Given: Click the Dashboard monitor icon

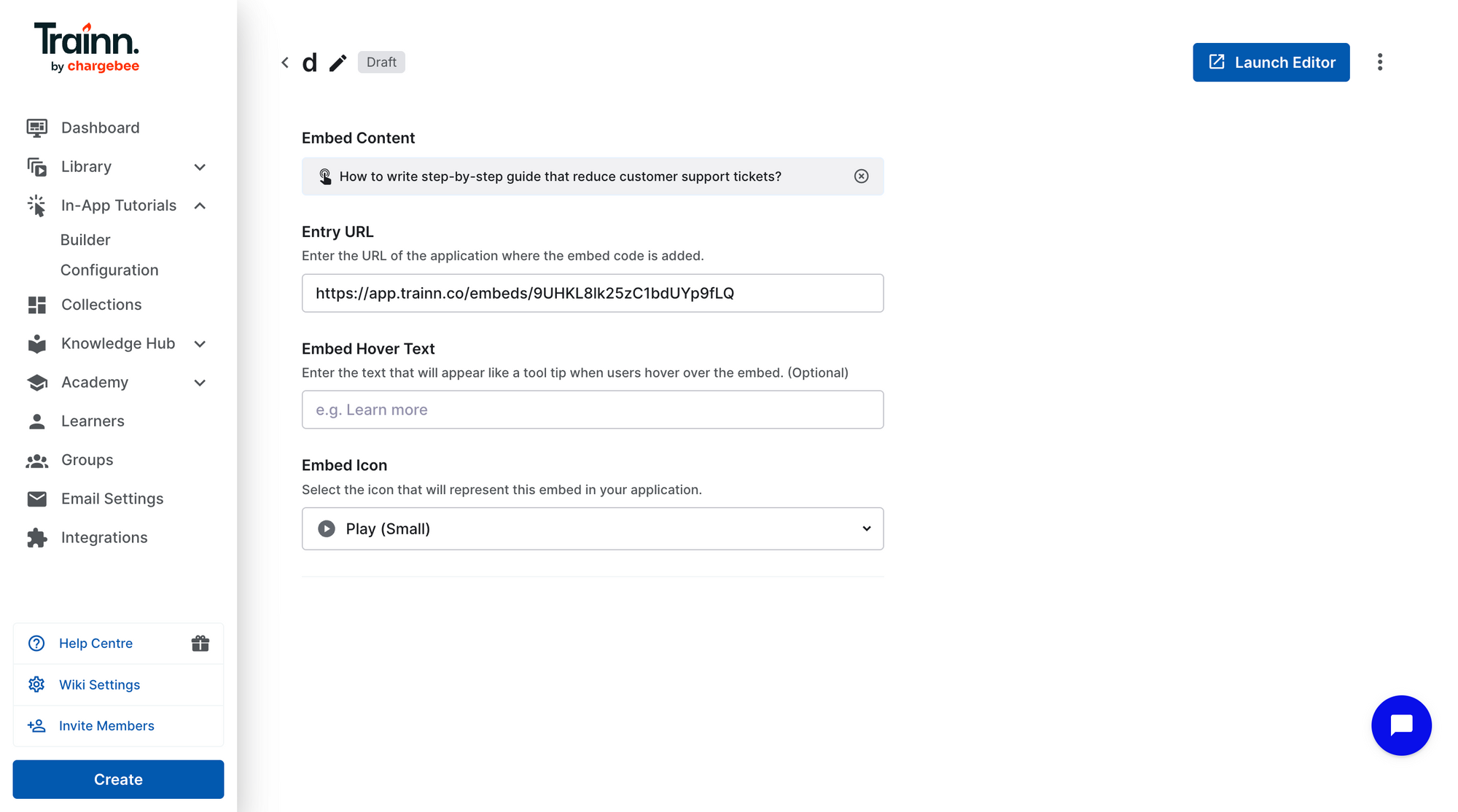Looking at the screenshot, I should click(37, 128).
